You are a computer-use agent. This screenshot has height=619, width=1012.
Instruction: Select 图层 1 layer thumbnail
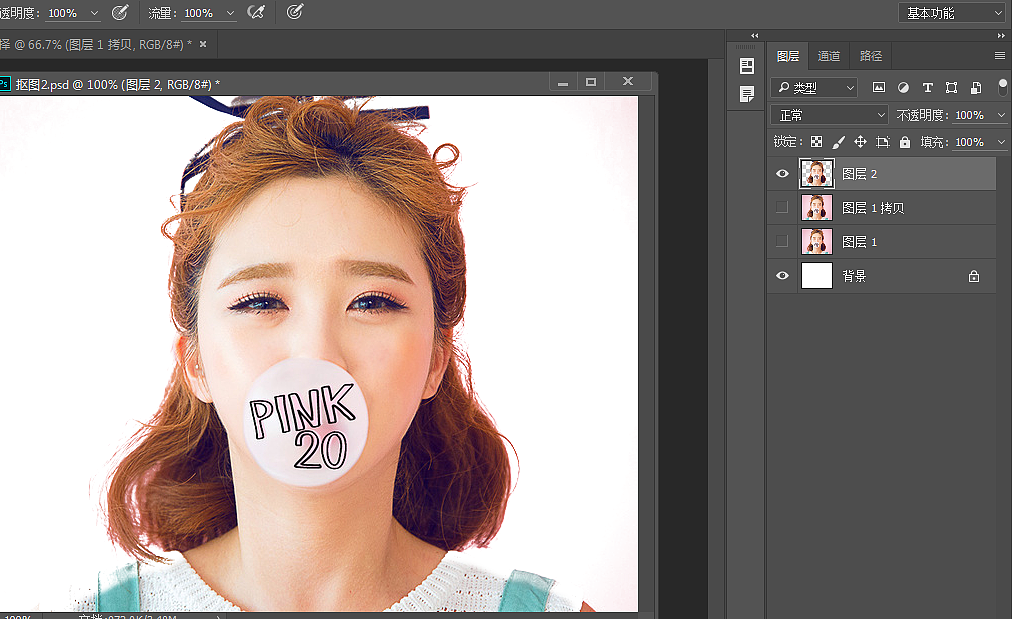coord(816,241)
